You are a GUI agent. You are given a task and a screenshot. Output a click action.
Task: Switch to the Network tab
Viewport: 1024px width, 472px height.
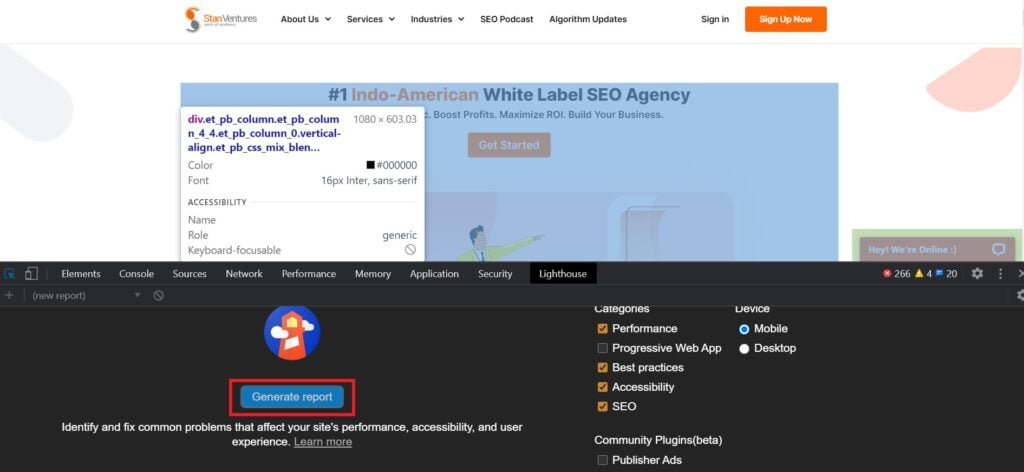pyautogui.click(x=244, y=274)
